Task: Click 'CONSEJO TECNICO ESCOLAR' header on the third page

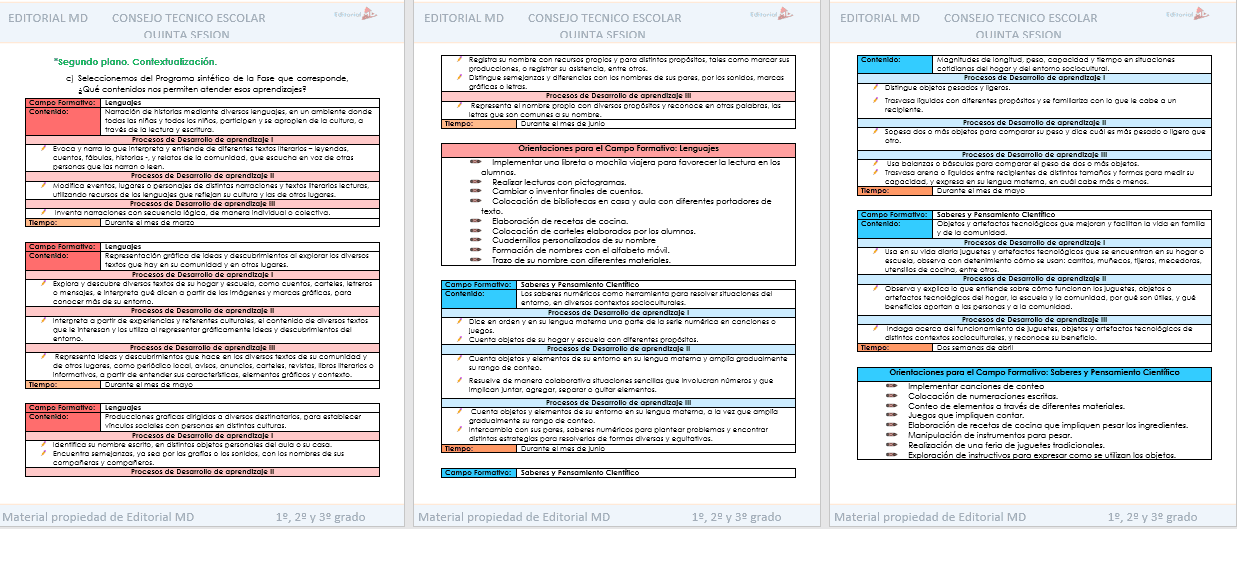Action: coord(1021,18)
